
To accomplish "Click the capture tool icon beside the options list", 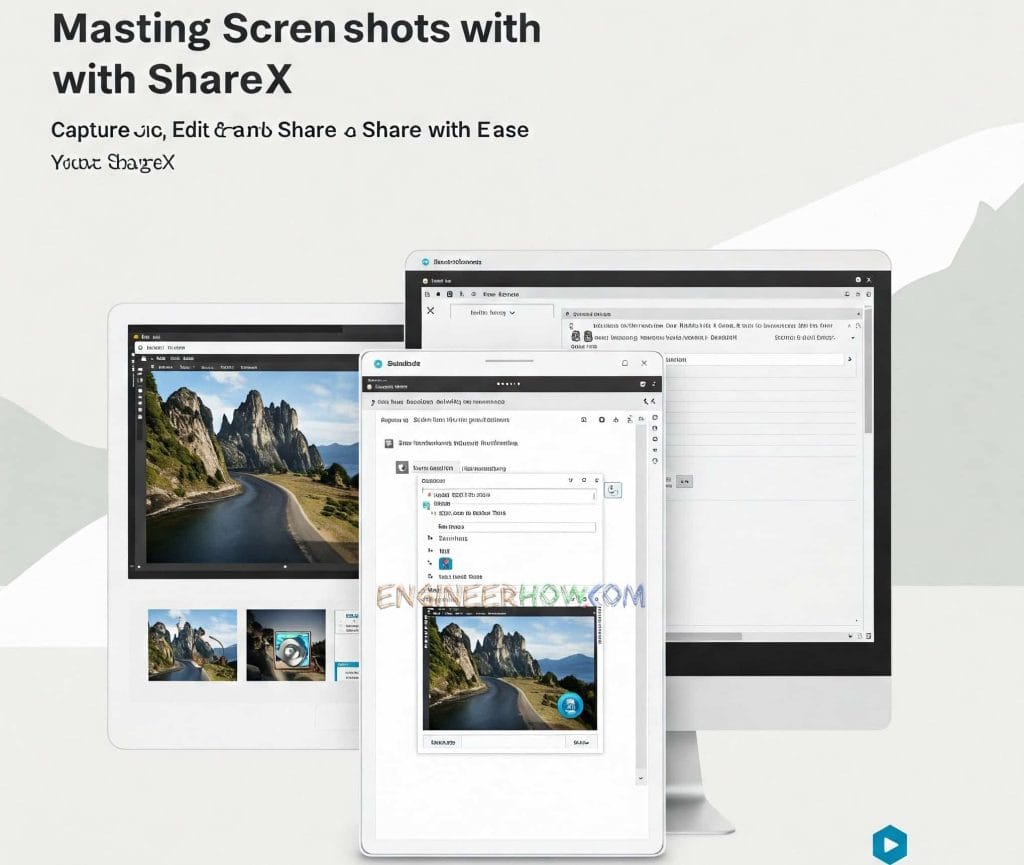I will (612, 489).
